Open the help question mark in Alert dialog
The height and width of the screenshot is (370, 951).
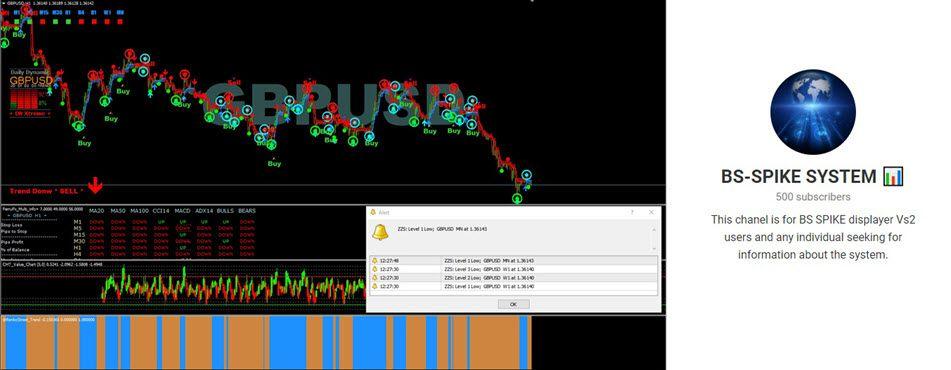(632, 212)
